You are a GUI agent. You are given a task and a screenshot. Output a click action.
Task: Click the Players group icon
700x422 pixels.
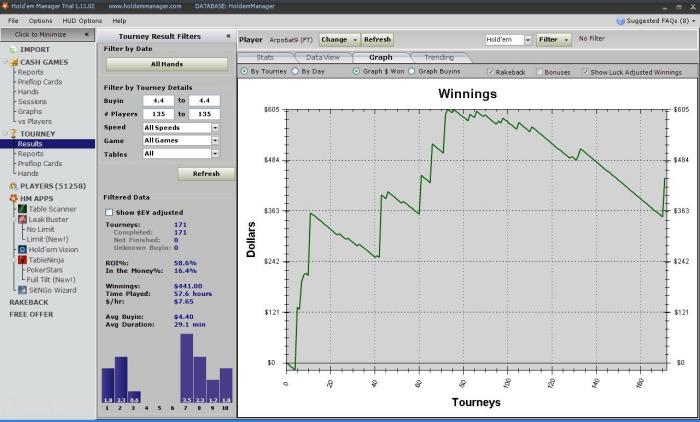13,186
